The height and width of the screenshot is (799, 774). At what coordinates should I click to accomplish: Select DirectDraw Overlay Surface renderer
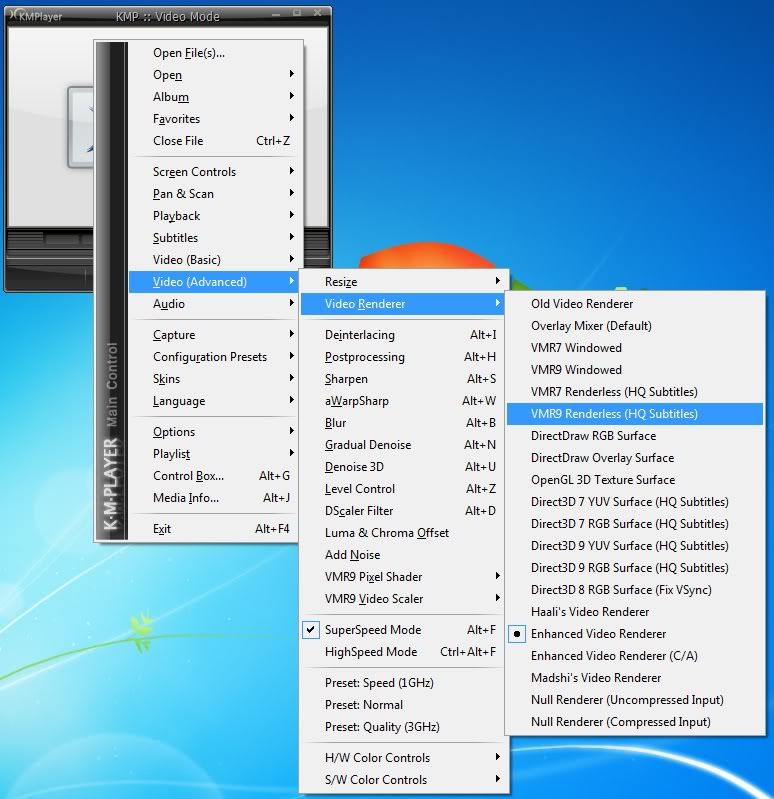point(635,458)
